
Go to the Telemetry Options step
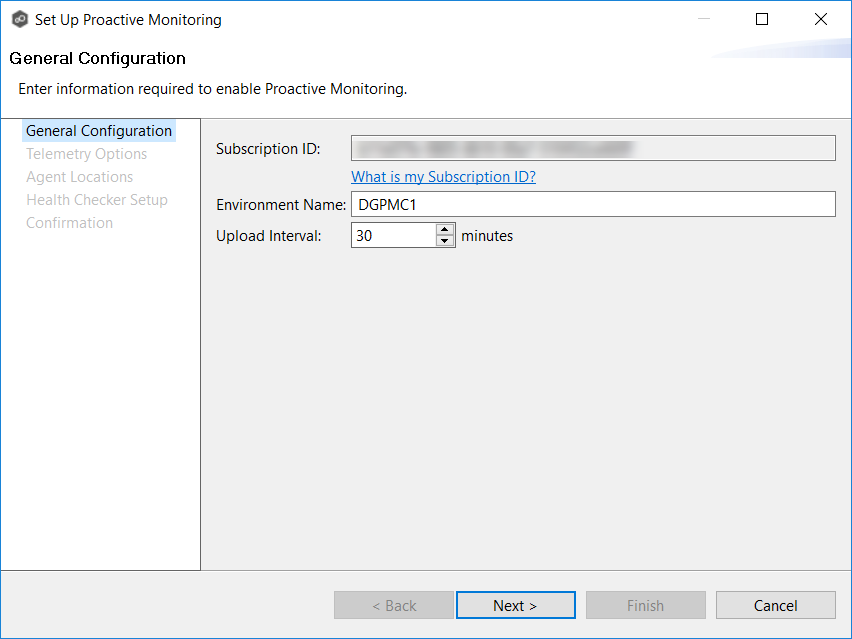(86, 154)
